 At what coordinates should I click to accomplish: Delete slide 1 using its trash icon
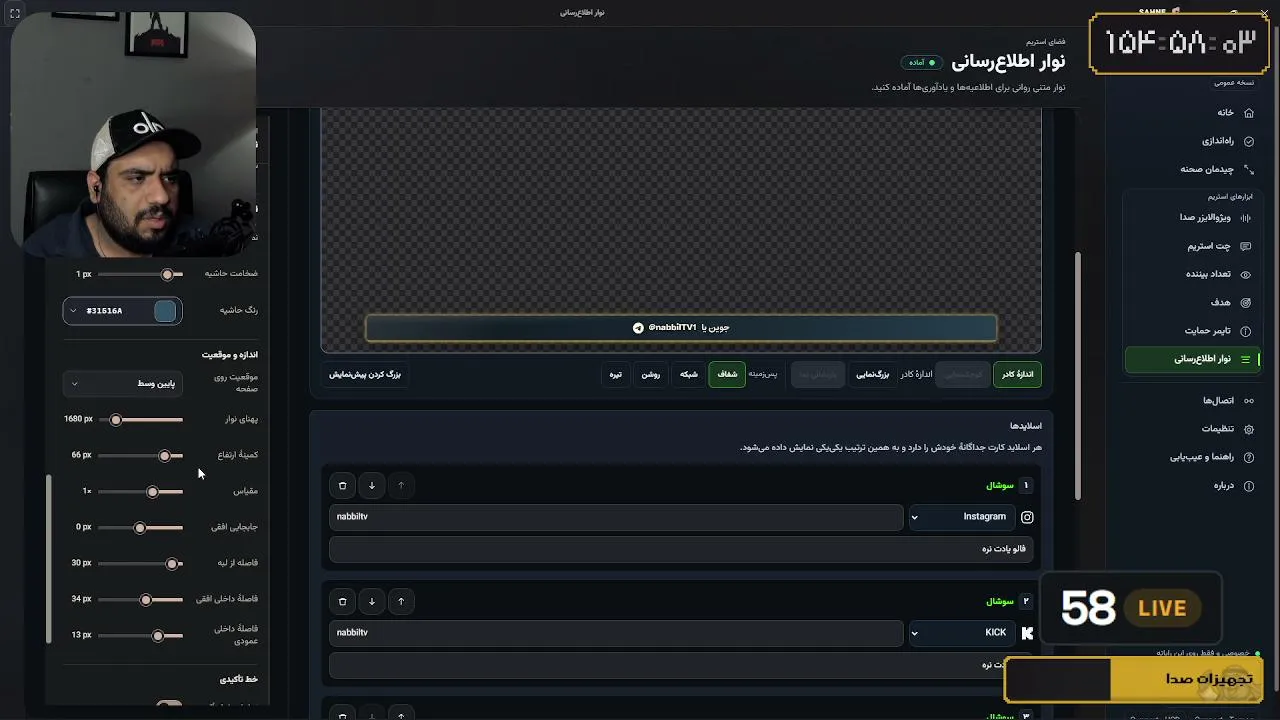pyautogui.click(x=342, y=486)
